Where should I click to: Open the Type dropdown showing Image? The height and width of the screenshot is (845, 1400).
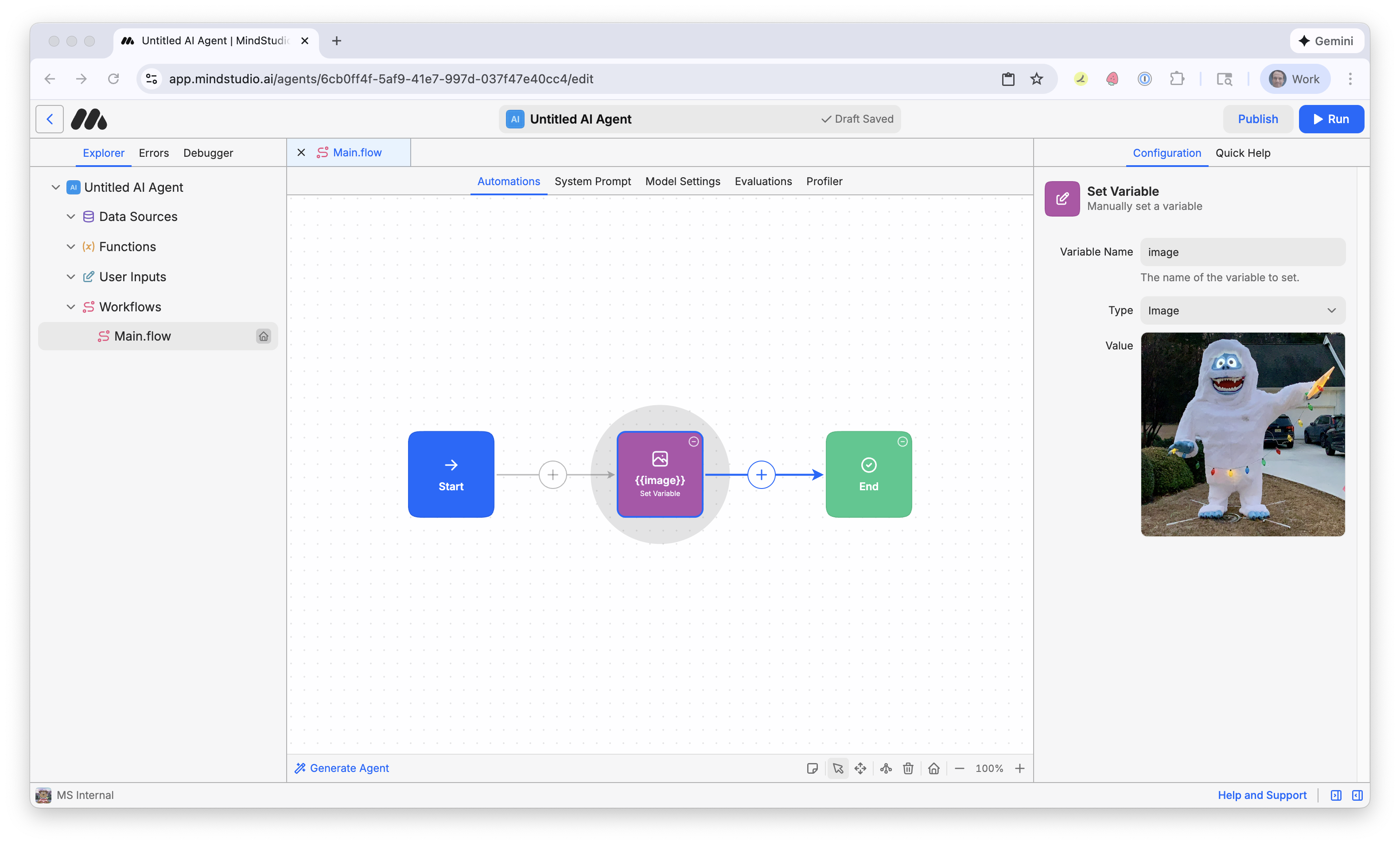pyautogui.click(x=1242, y=310)
